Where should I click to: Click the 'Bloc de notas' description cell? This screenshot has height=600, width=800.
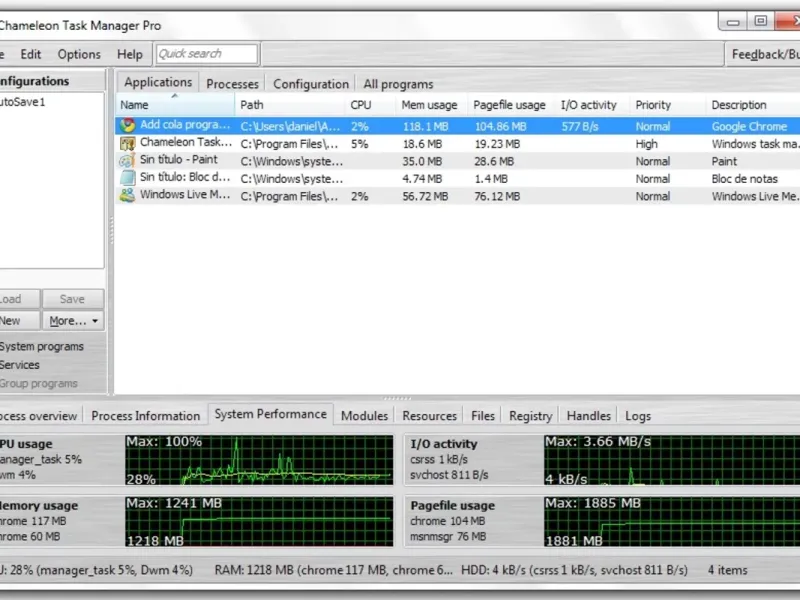[x=744, y=179]
